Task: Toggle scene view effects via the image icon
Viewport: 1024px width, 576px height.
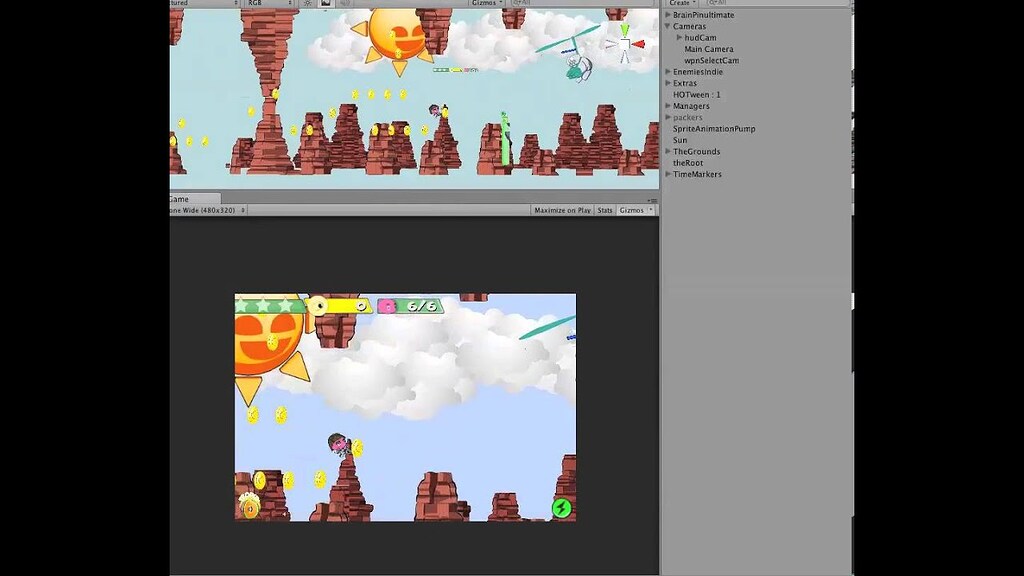Action: click(325, 4)
